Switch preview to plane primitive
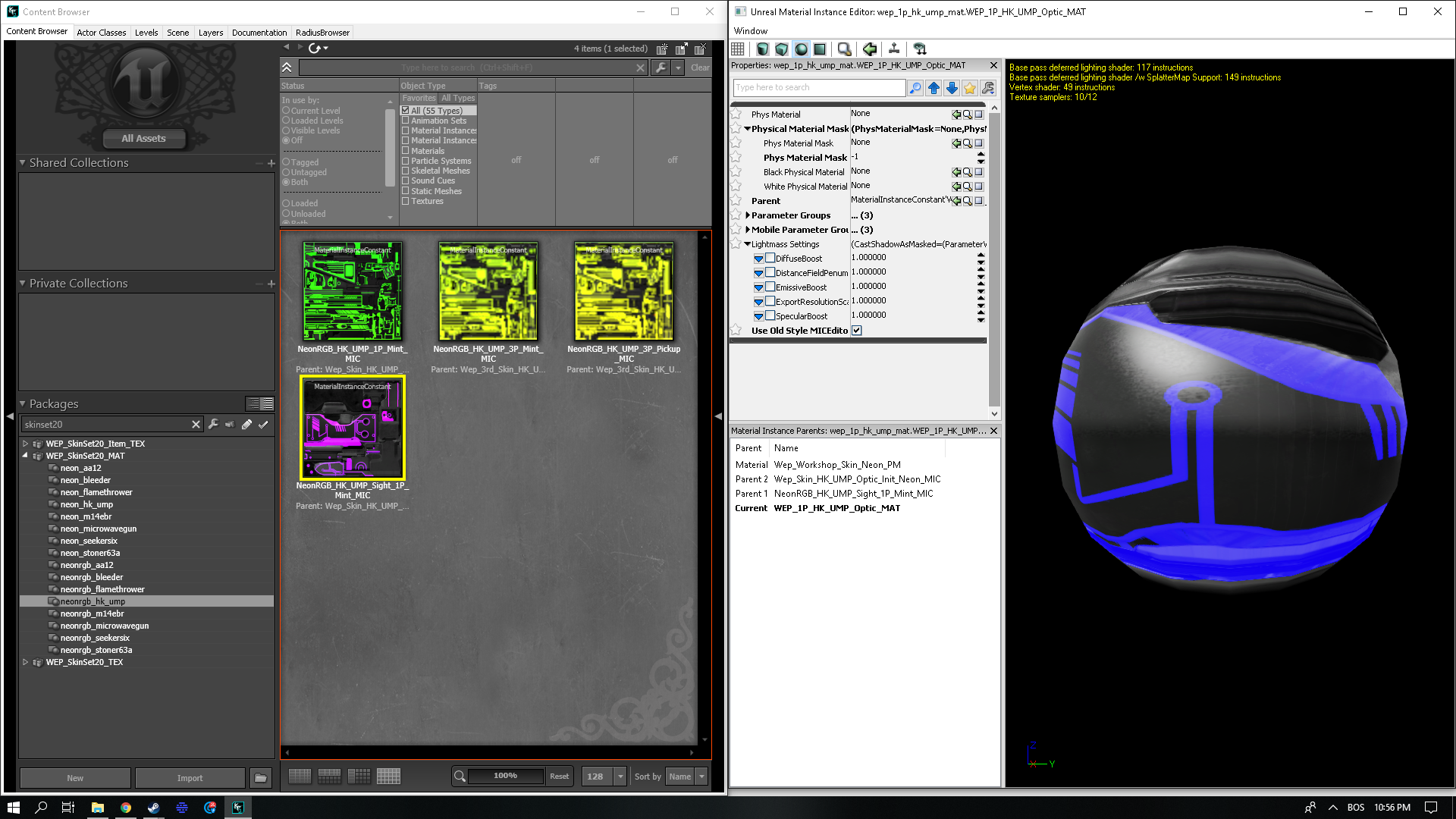Viewport: 1456px width, 819px height. (820, 49)
